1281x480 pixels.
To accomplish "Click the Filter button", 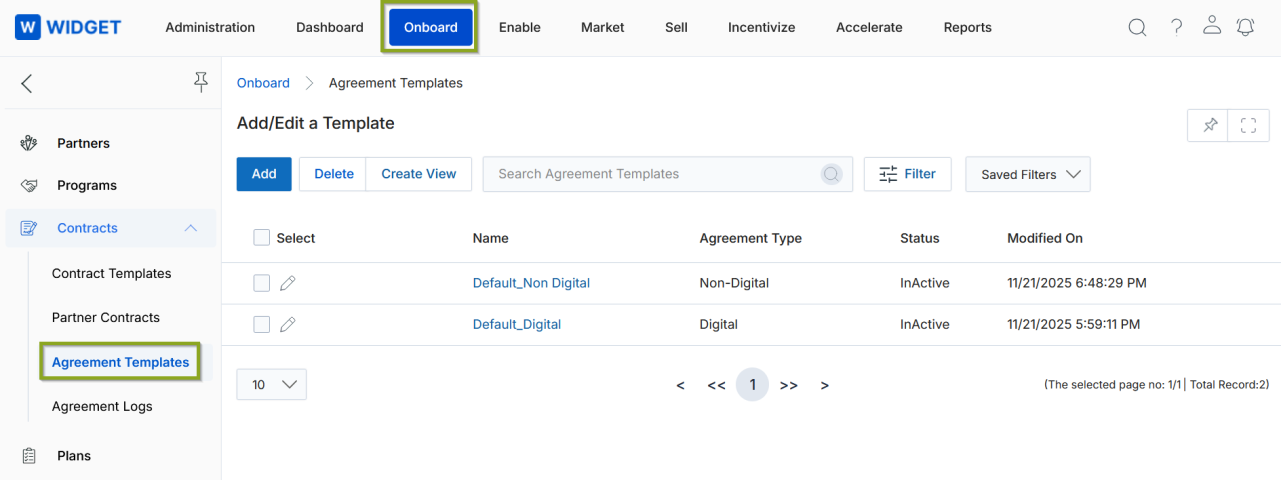I will point(908,174).
